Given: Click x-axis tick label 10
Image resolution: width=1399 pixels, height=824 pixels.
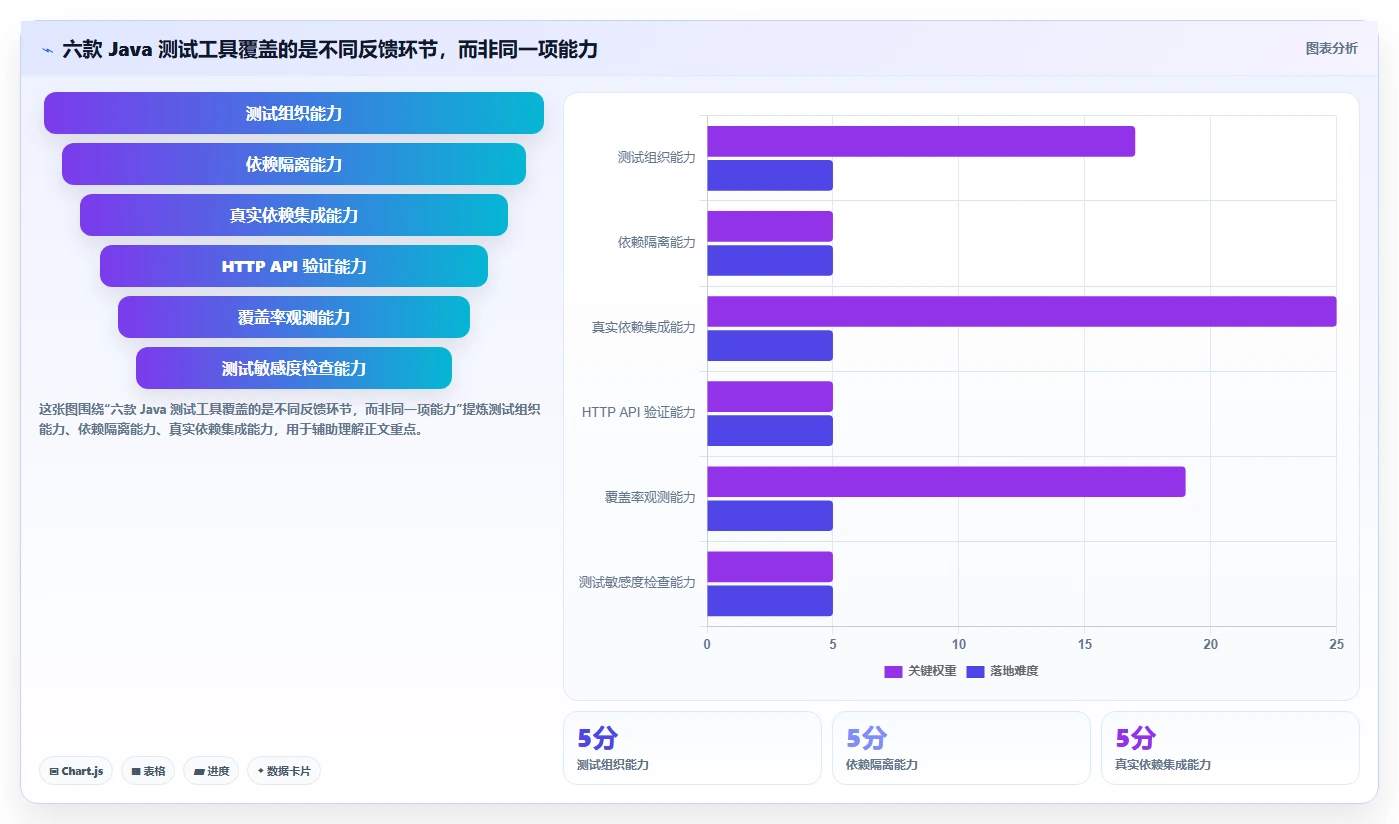Looking at the screenshot, I should coord(959,645).
